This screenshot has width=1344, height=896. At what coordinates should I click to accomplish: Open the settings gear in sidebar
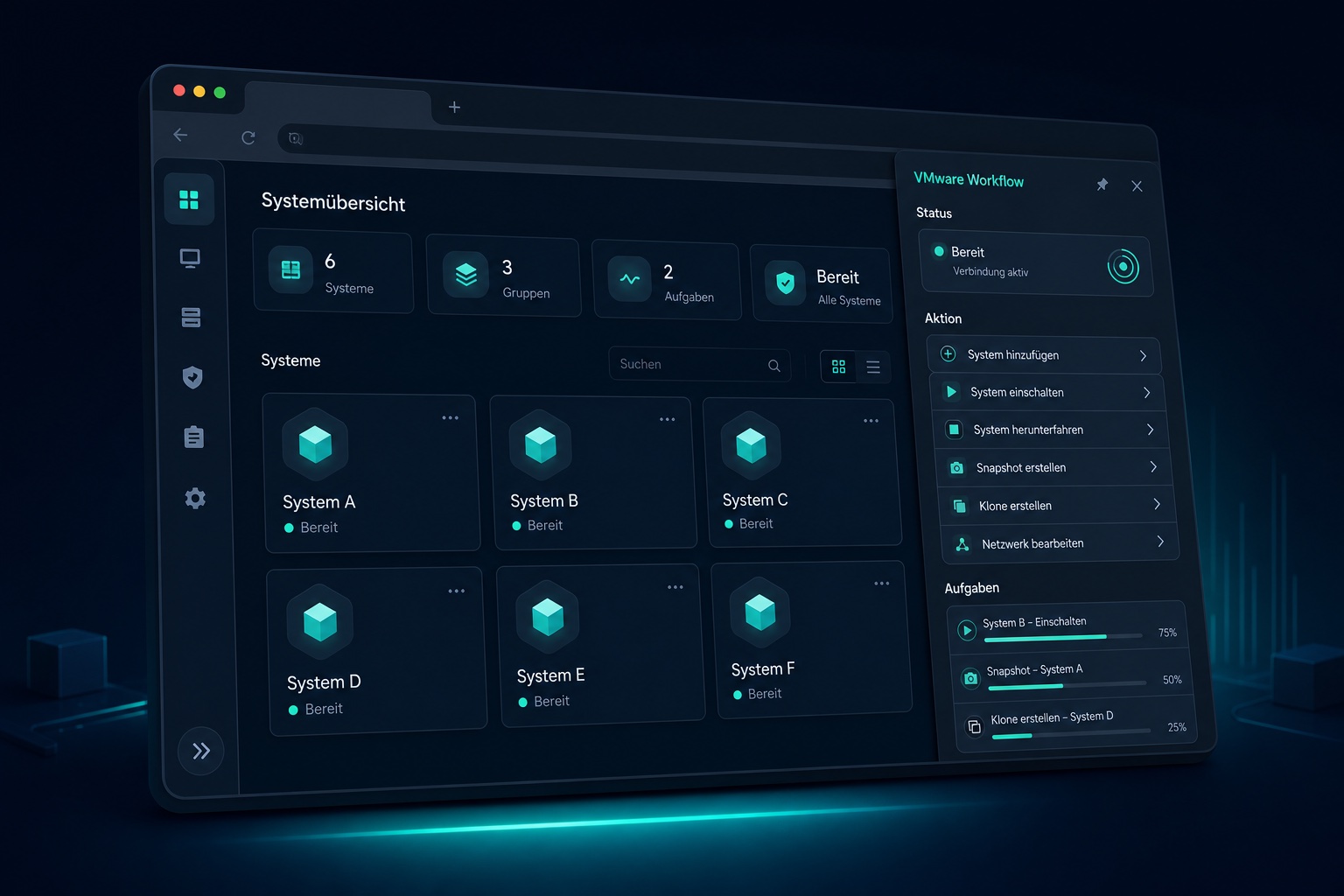[x=195, y=498]
